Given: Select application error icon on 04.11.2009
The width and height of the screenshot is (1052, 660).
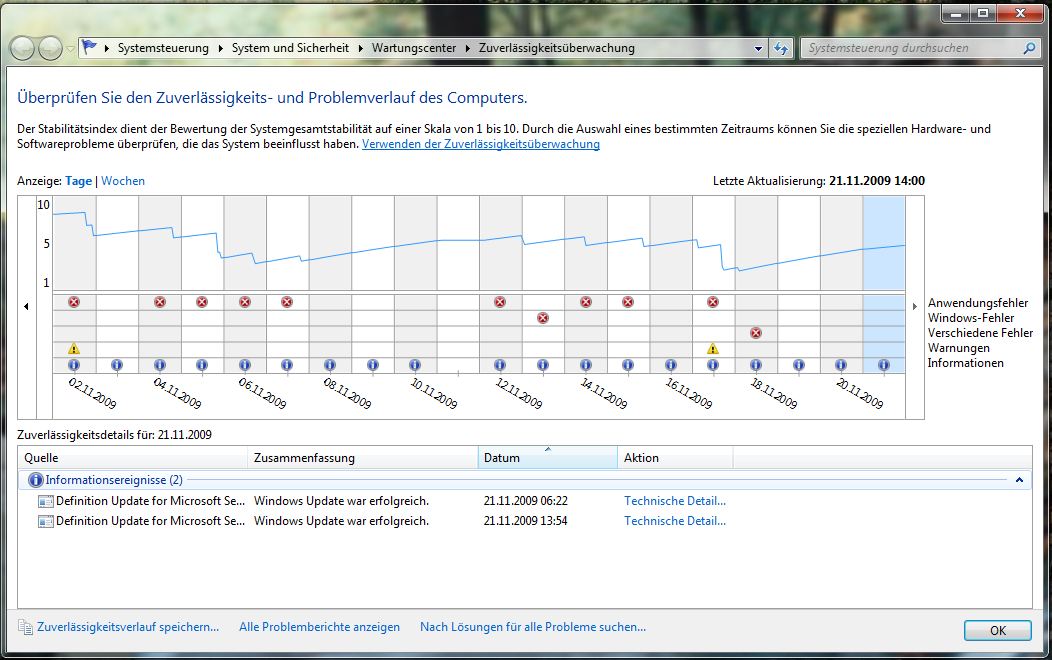Looking at the screenshot, I should (160, 302).
